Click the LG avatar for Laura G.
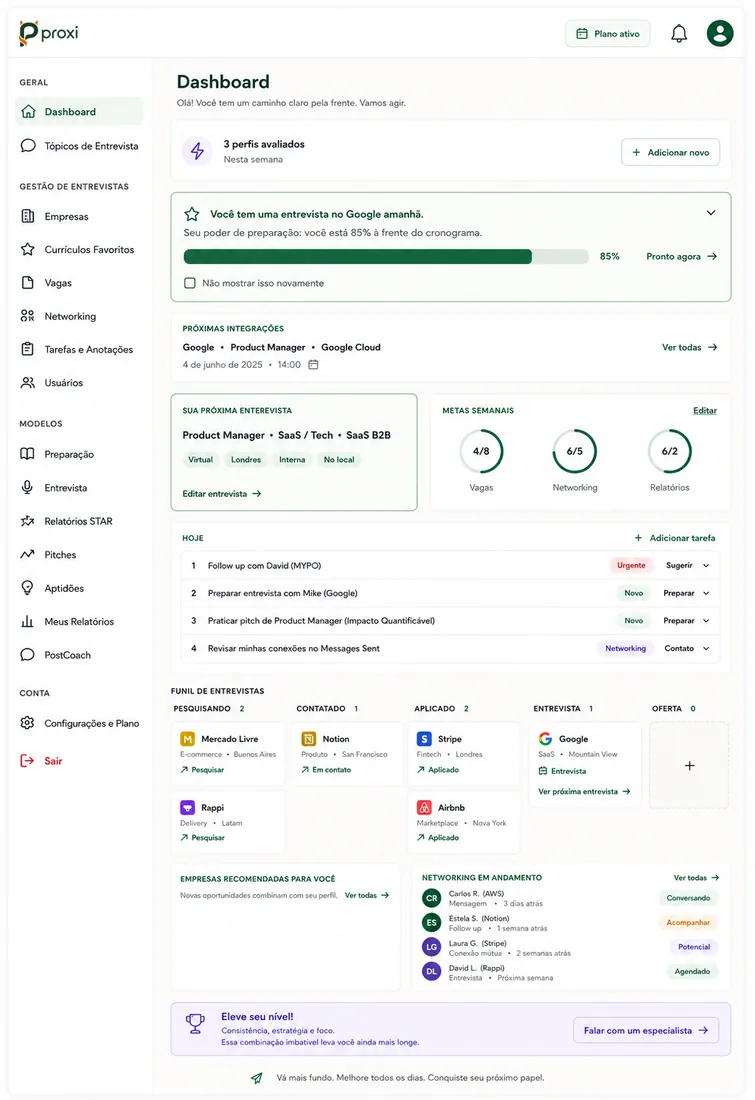755x1100 pixels. click(x=432, y=947)
